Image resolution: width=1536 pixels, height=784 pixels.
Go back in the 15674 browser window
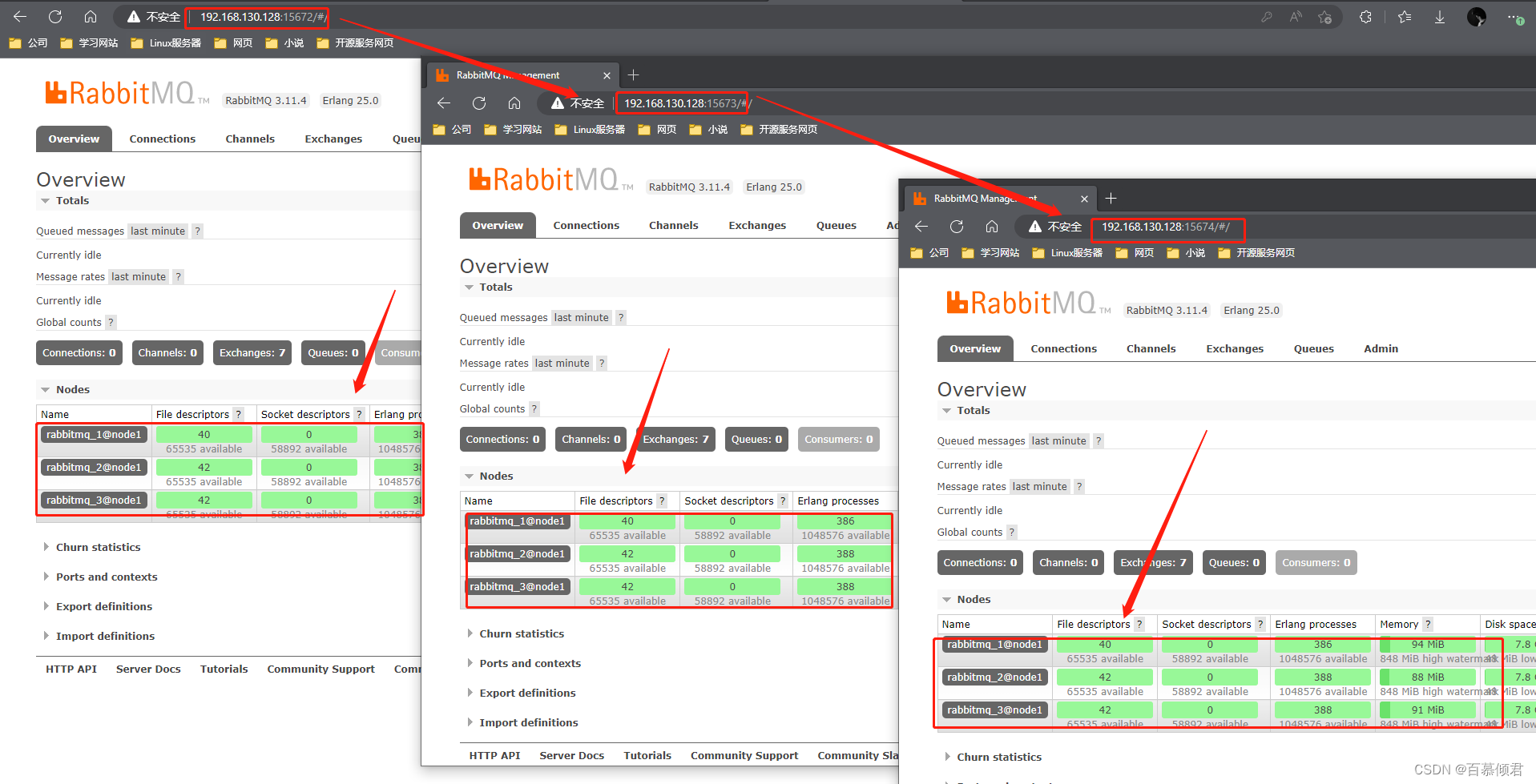921,226
